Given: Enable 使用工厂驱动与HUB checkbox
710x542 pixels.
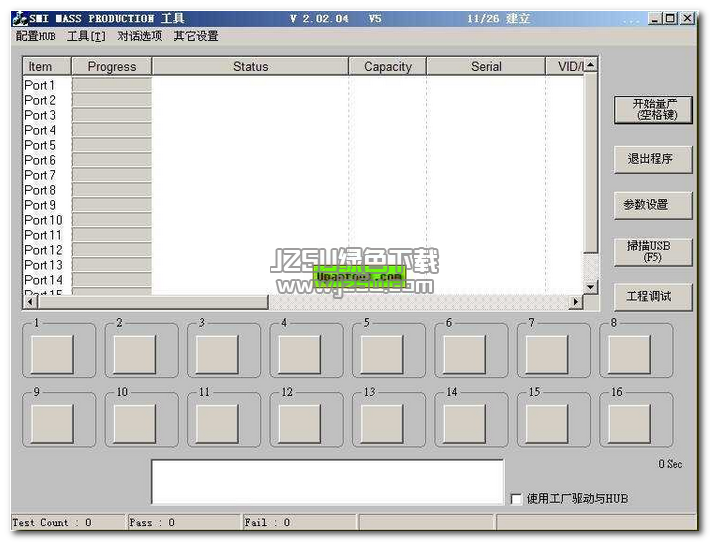Looking at the screenshot, I should pyautogui.click(x=516, y=499).
